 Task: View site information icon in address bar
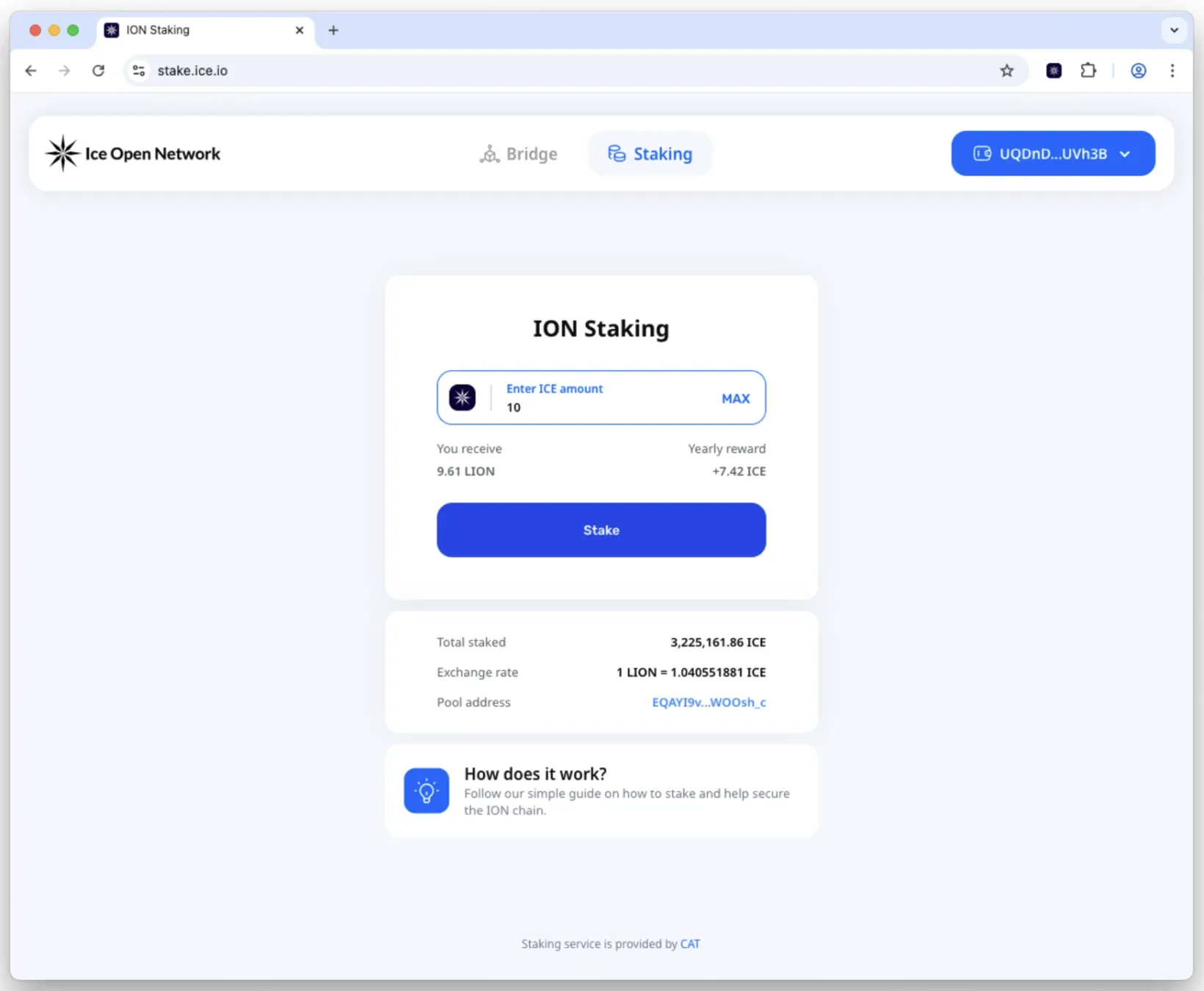pyautogui.click(x=139, y=70)
